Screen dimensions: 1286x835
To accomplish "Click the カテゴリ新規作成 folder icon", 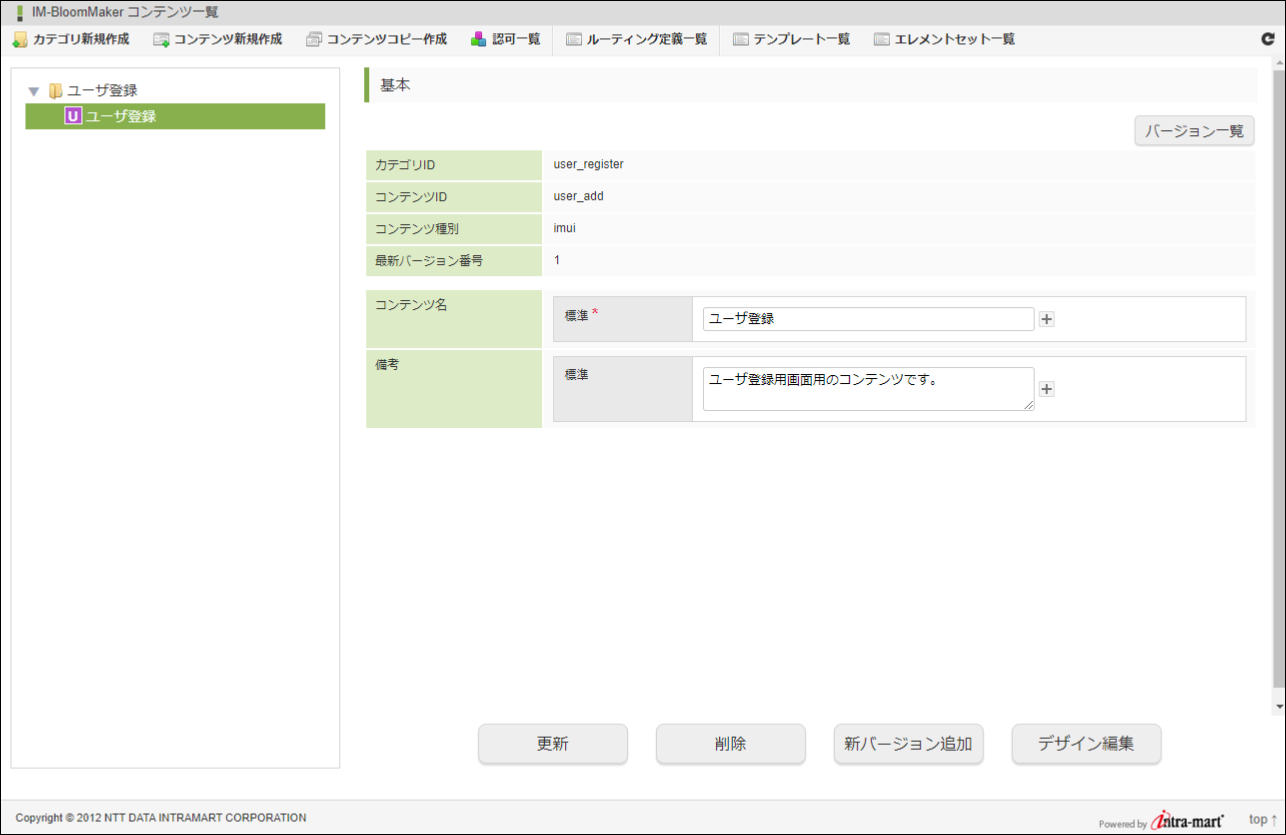I will click(20, 40).
